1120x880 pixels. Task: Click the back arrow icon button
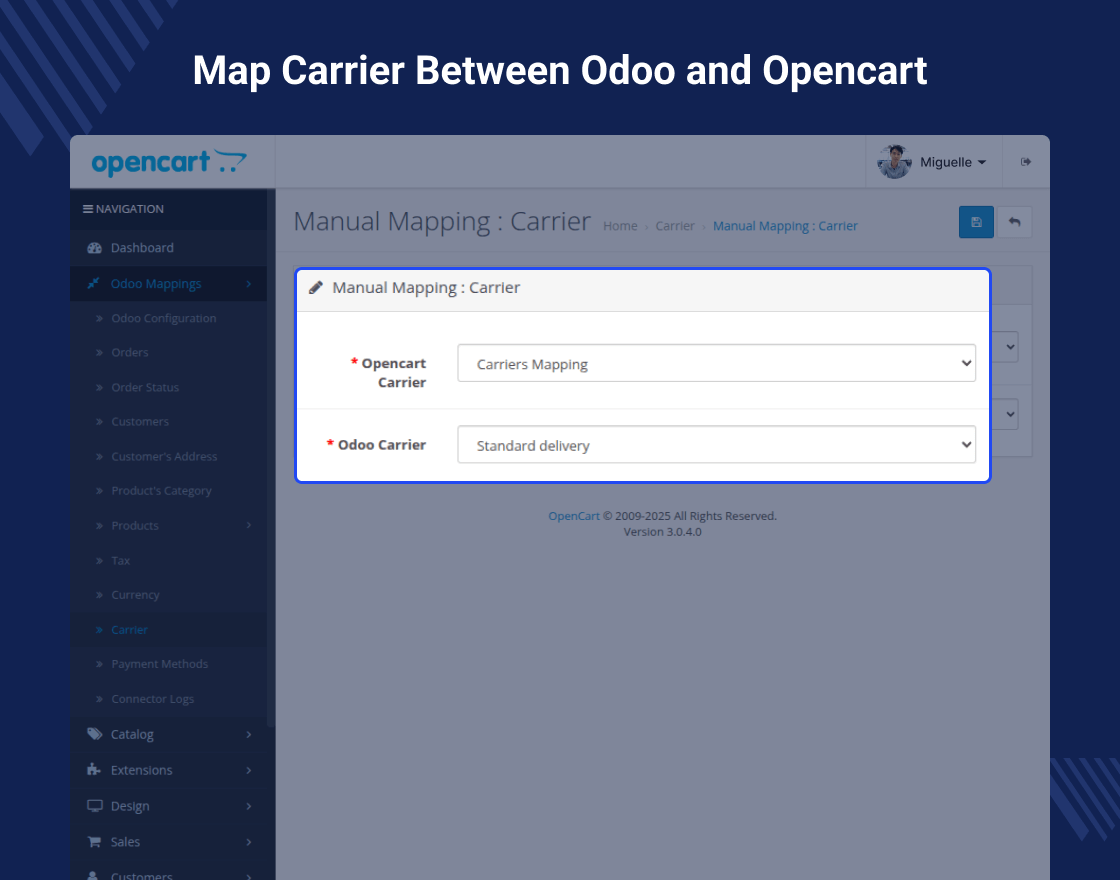click(1014, 222)
